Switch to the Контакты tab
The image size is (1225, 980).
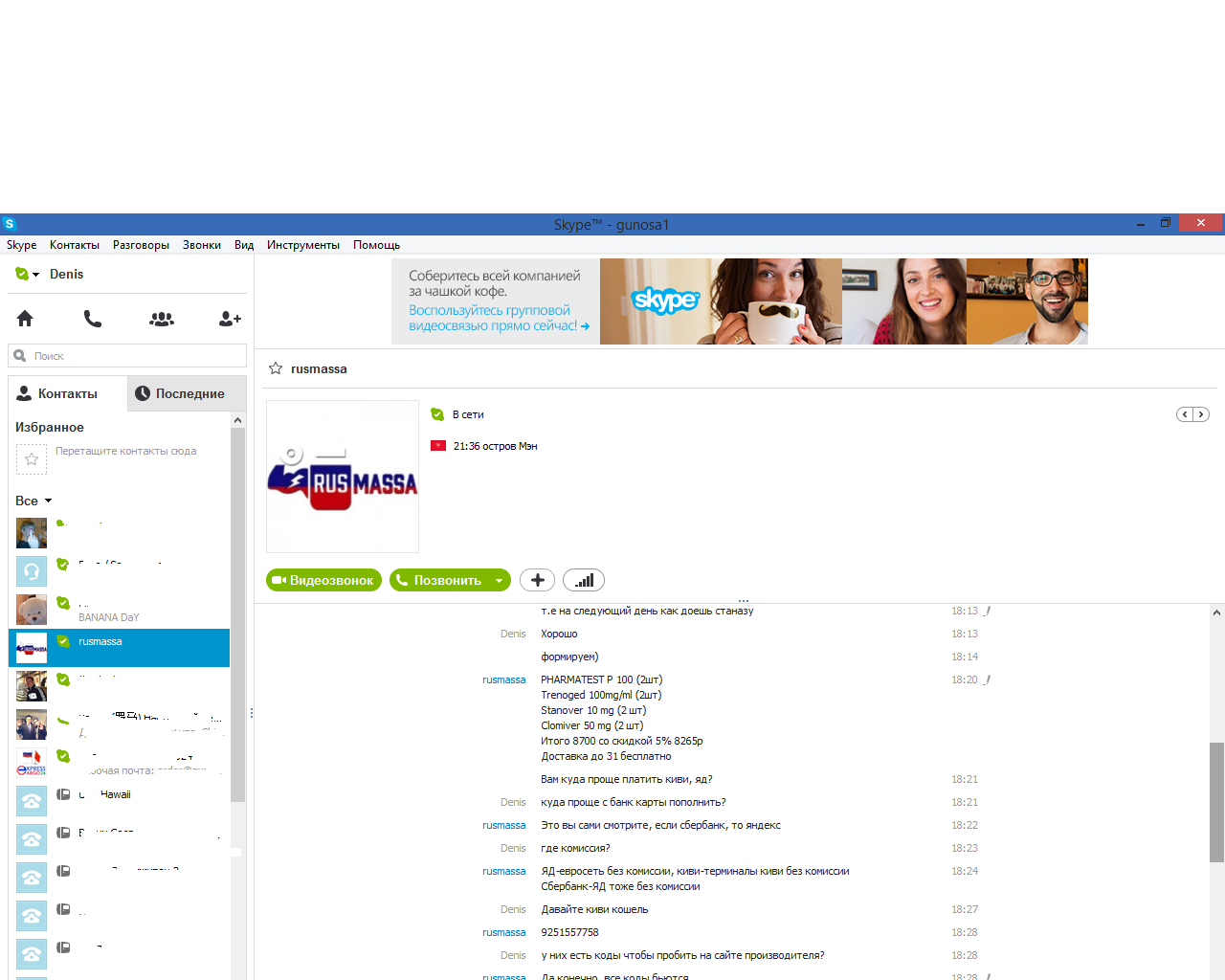(68, 393)
